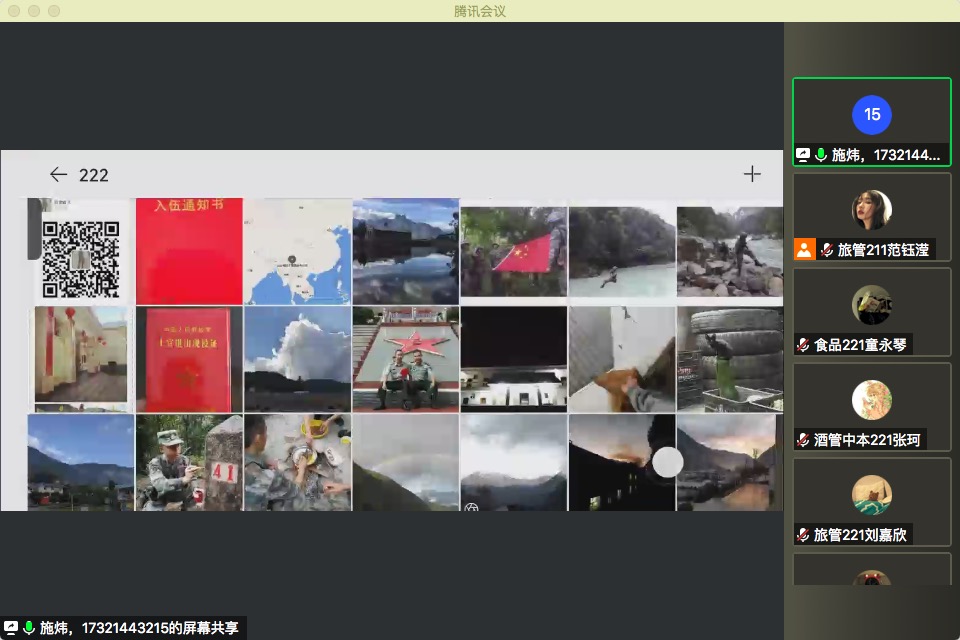
Task: Click the plus icon in album header
Action: [752, 174]
